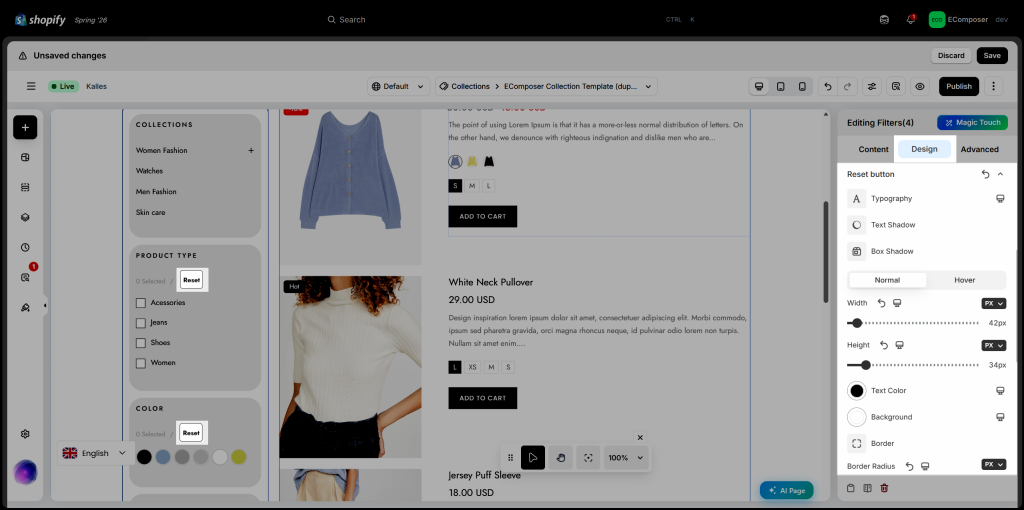Viewport: 1024px width, 510px height.
Task: Open the page search inspector icon
Action: tap(896, 86)
